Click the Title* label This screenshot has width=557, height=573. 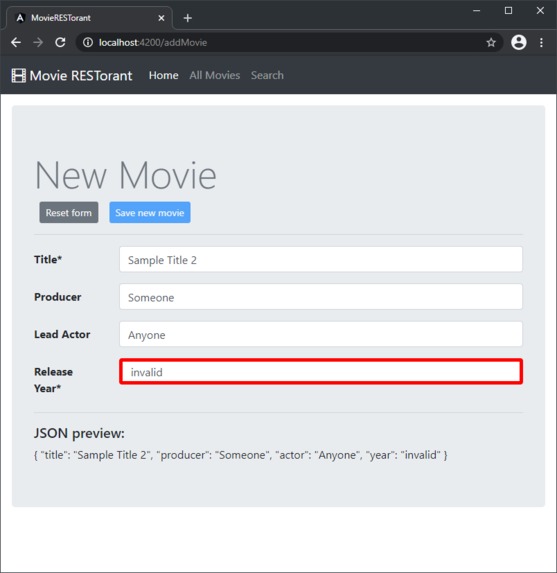pos(48,259)
